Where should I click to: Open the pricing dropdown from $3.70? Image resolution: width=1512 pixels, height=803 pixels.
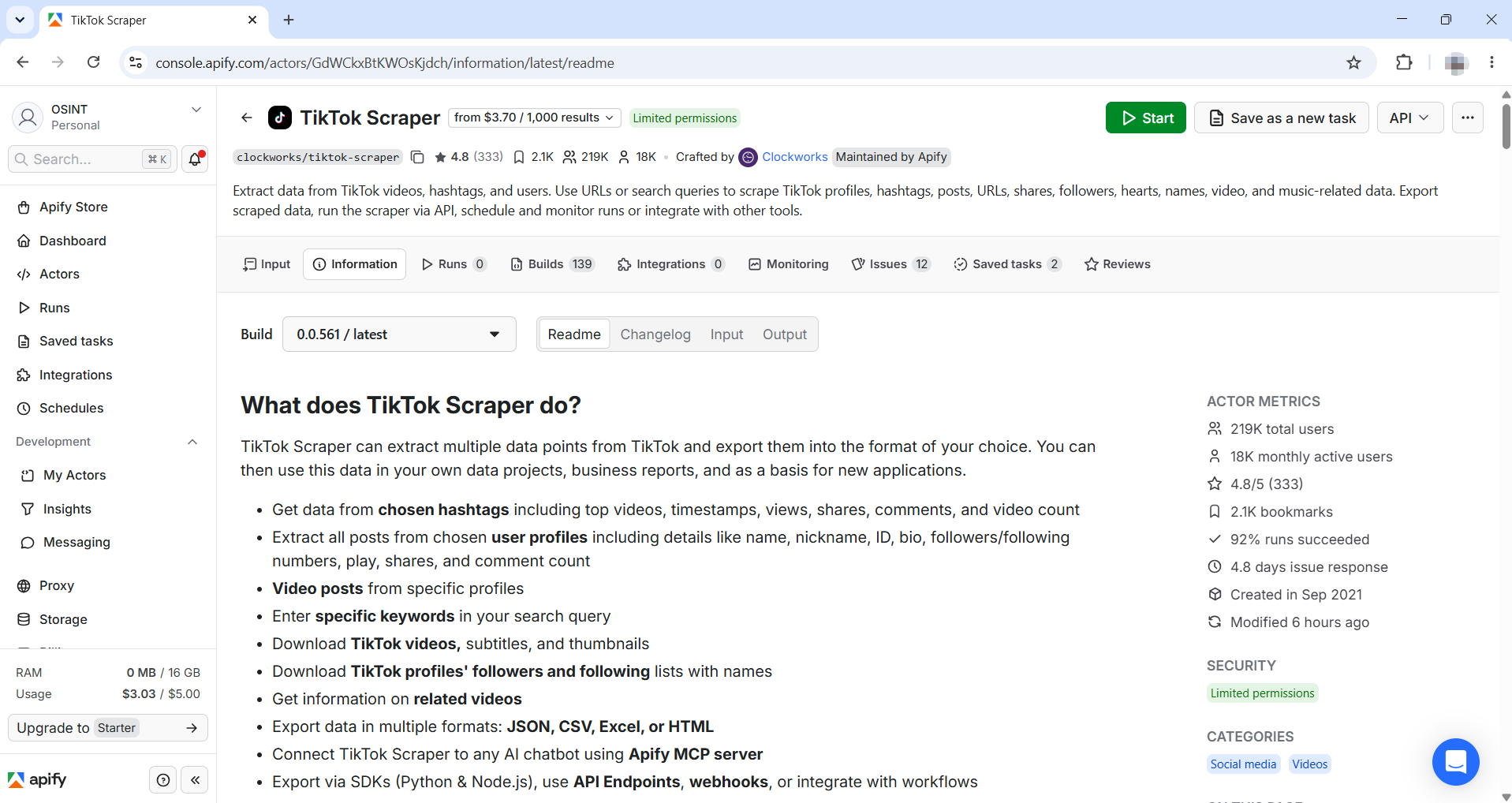(535, 118)
